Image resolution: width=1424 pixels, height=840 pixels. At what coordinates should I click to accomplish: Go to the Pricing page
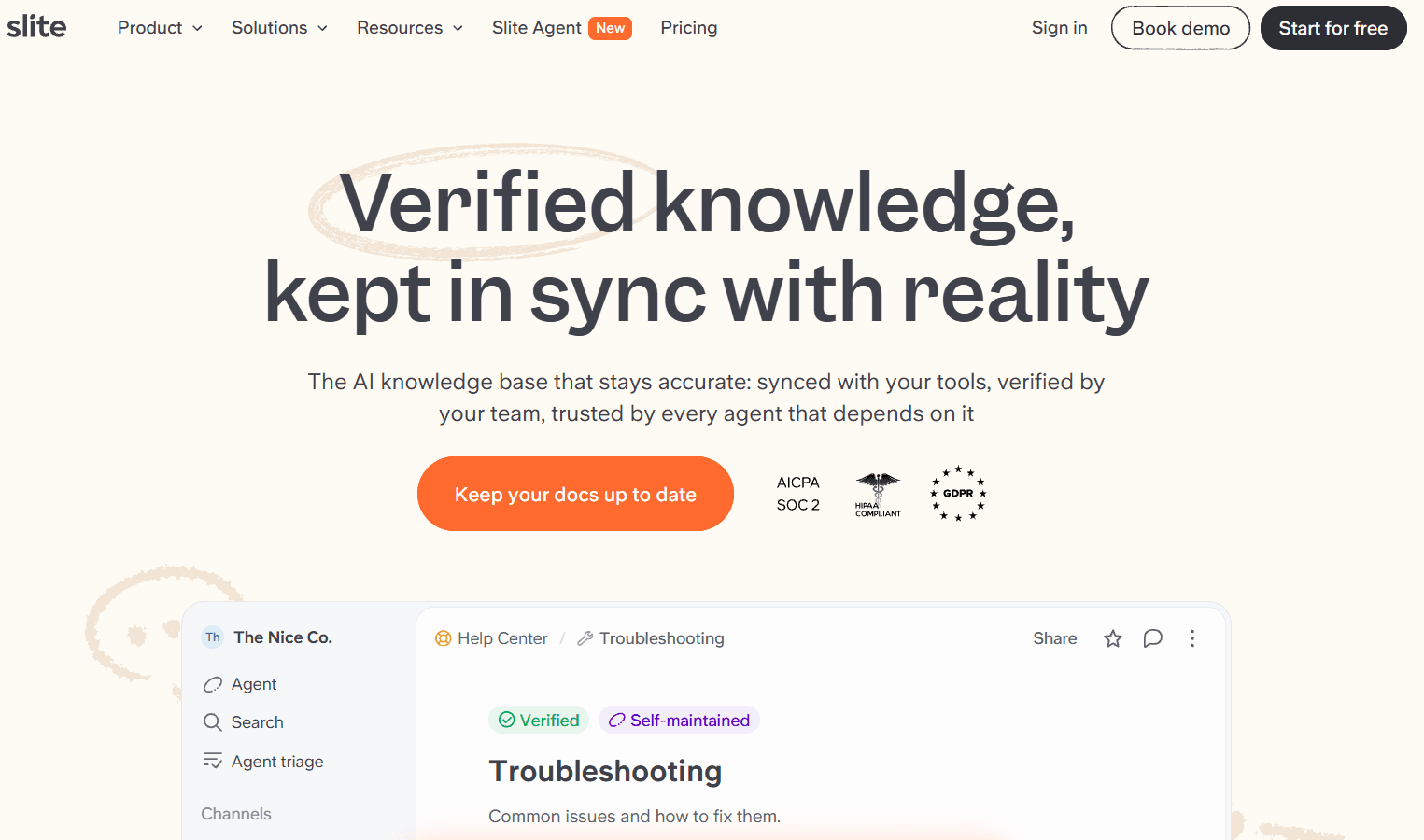(689, 28)
